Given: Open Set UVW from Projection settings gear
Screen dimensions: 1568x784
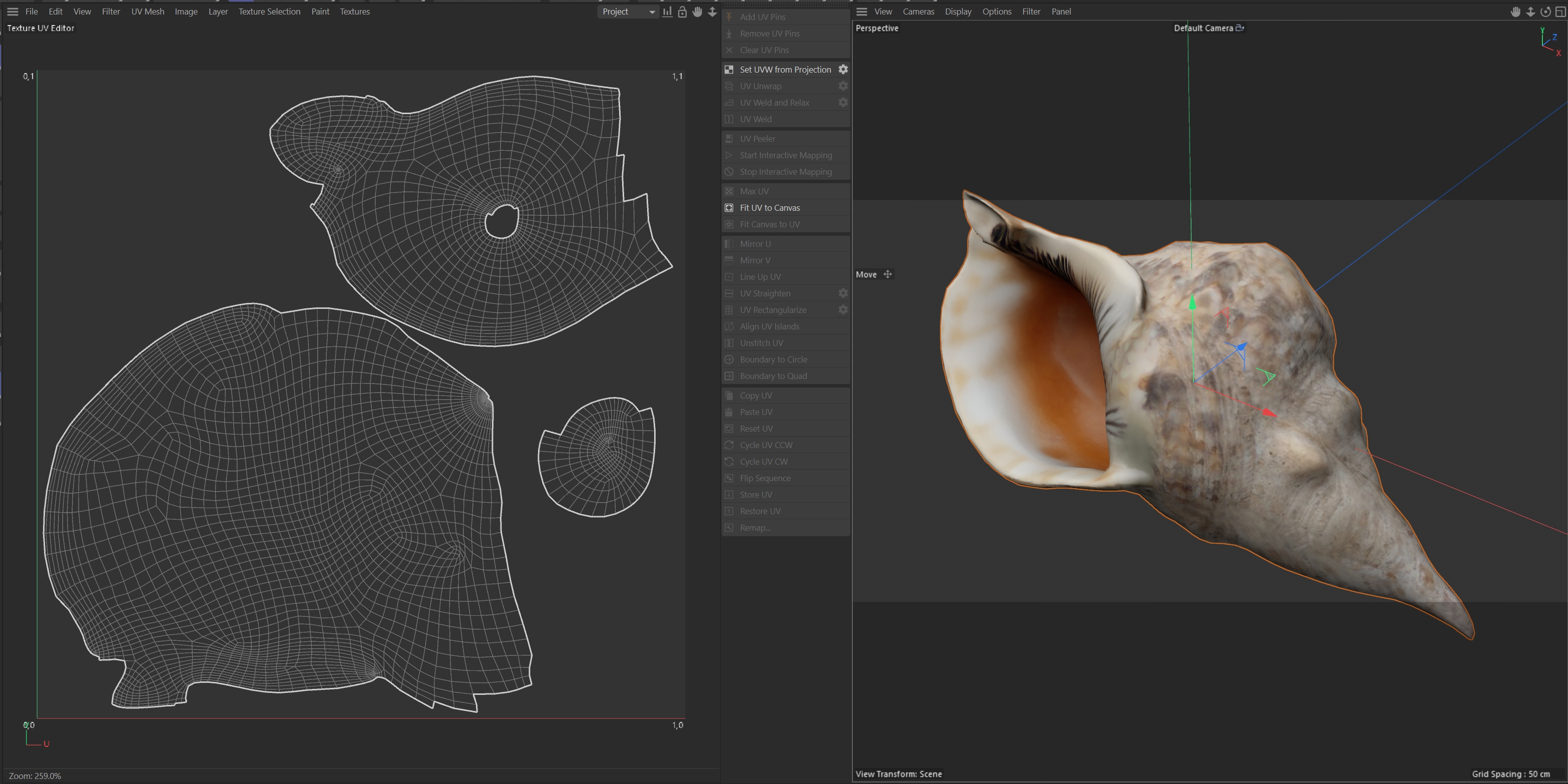Looking at the screenshot, I should tap(843, 70).
